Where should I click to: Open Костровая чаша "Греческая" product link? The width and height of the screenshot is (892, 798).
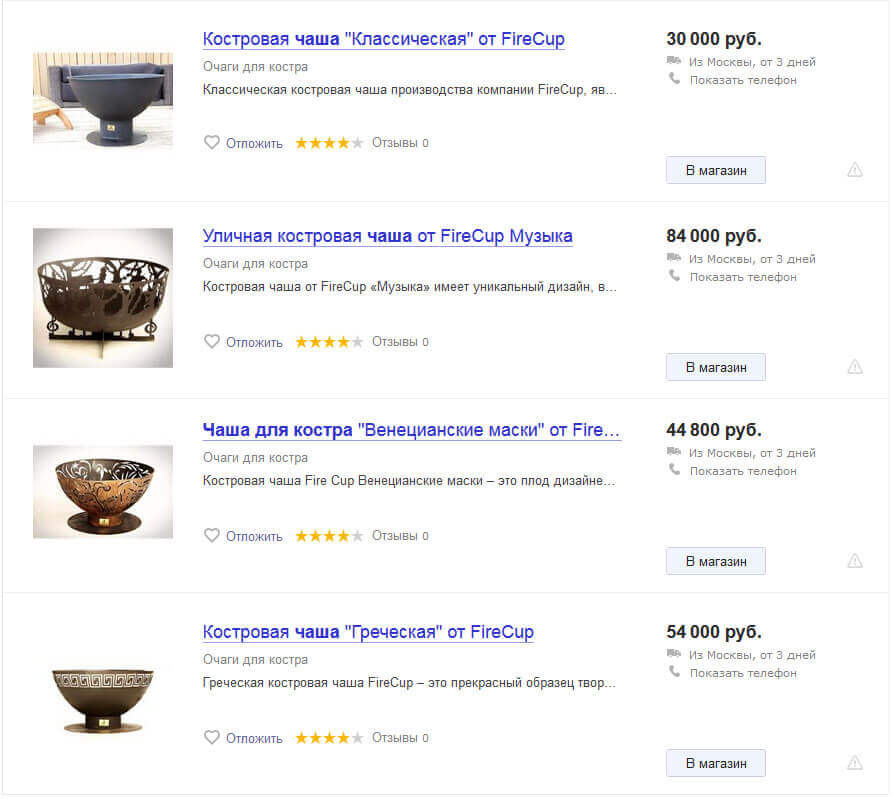click(x=368, y=633)
